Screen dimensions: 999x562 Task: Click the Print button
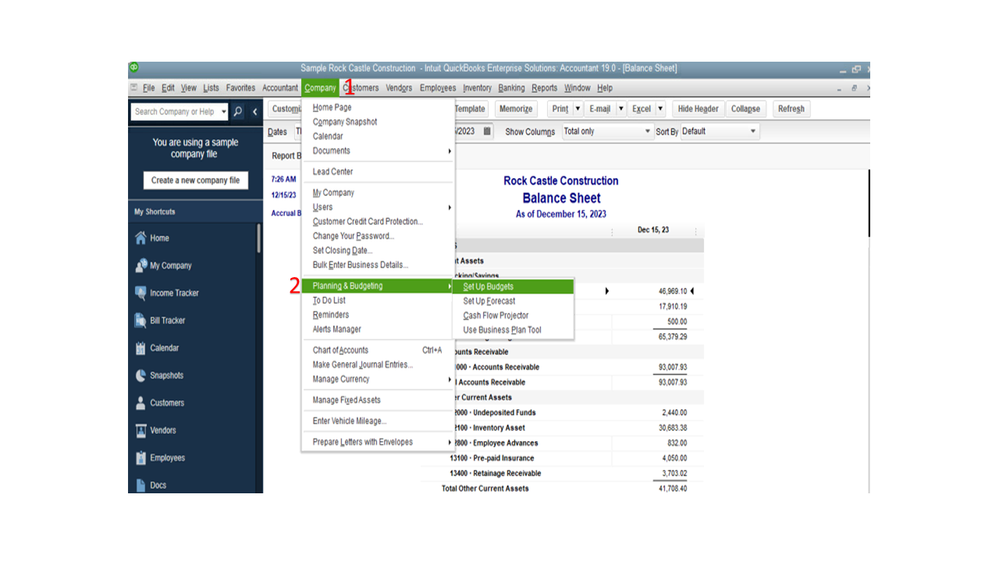(x=560, y=109)
